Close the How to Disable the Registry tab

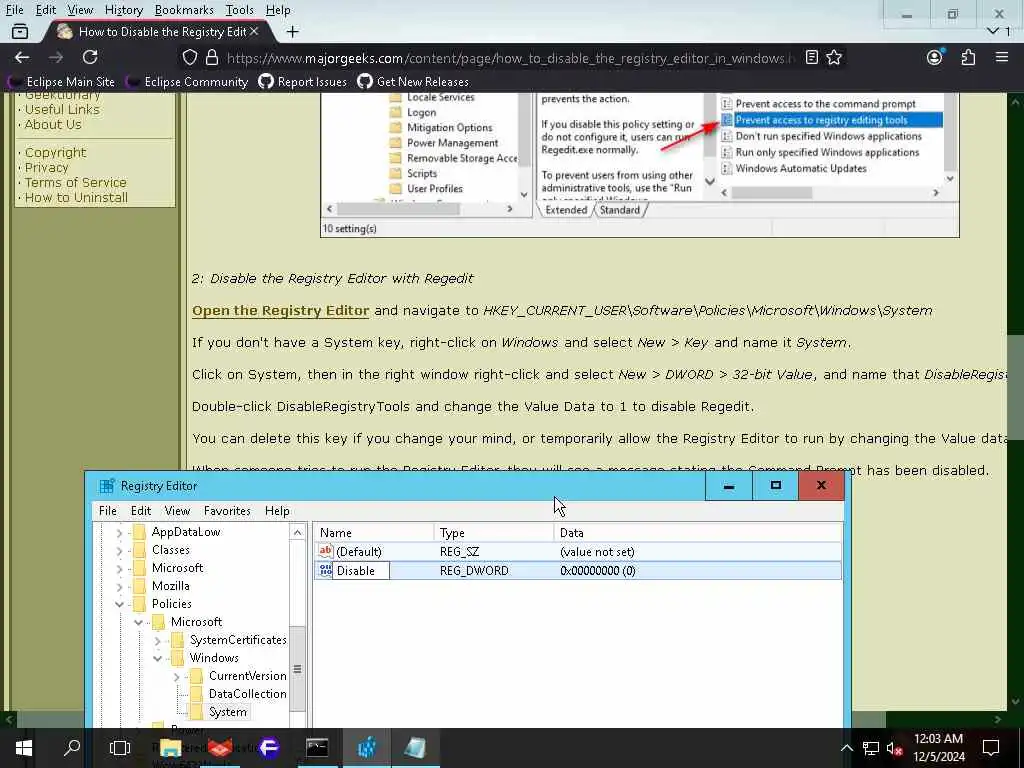click(x=254, y=31)
